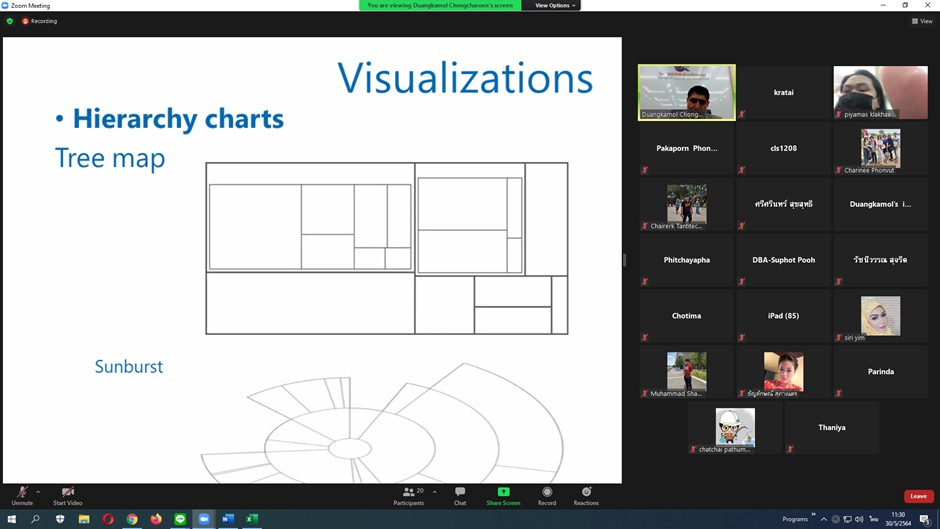Open Word from the taskbar
The width and height of the screenshot is (940, 529).
coord(228,519)
